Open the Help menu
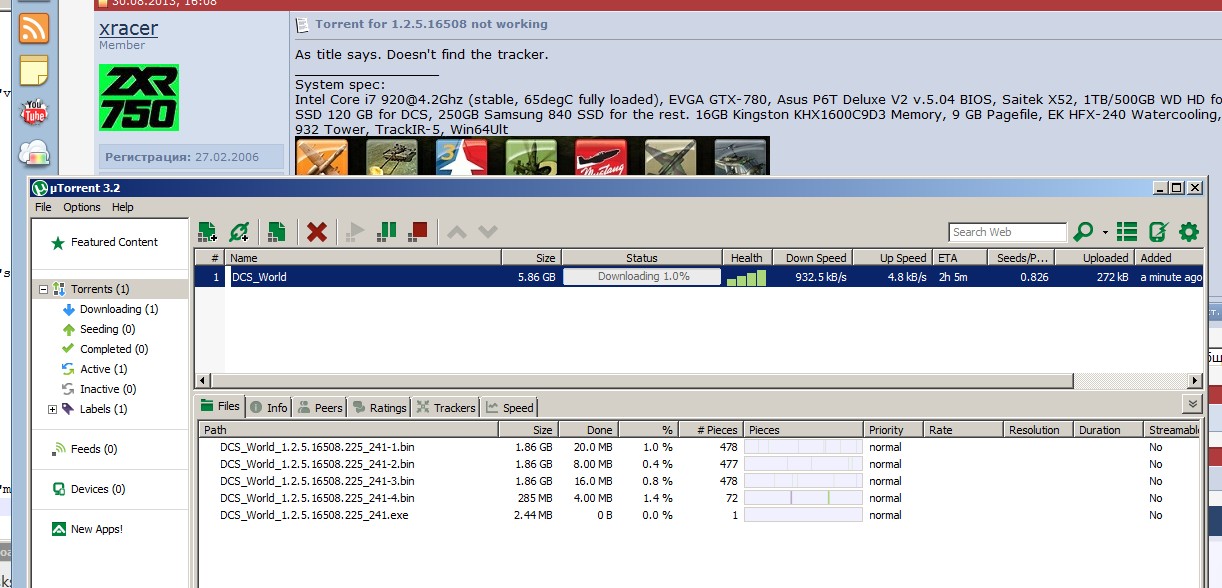Viewport: 1222px width, 588px height. click(122, 207)
